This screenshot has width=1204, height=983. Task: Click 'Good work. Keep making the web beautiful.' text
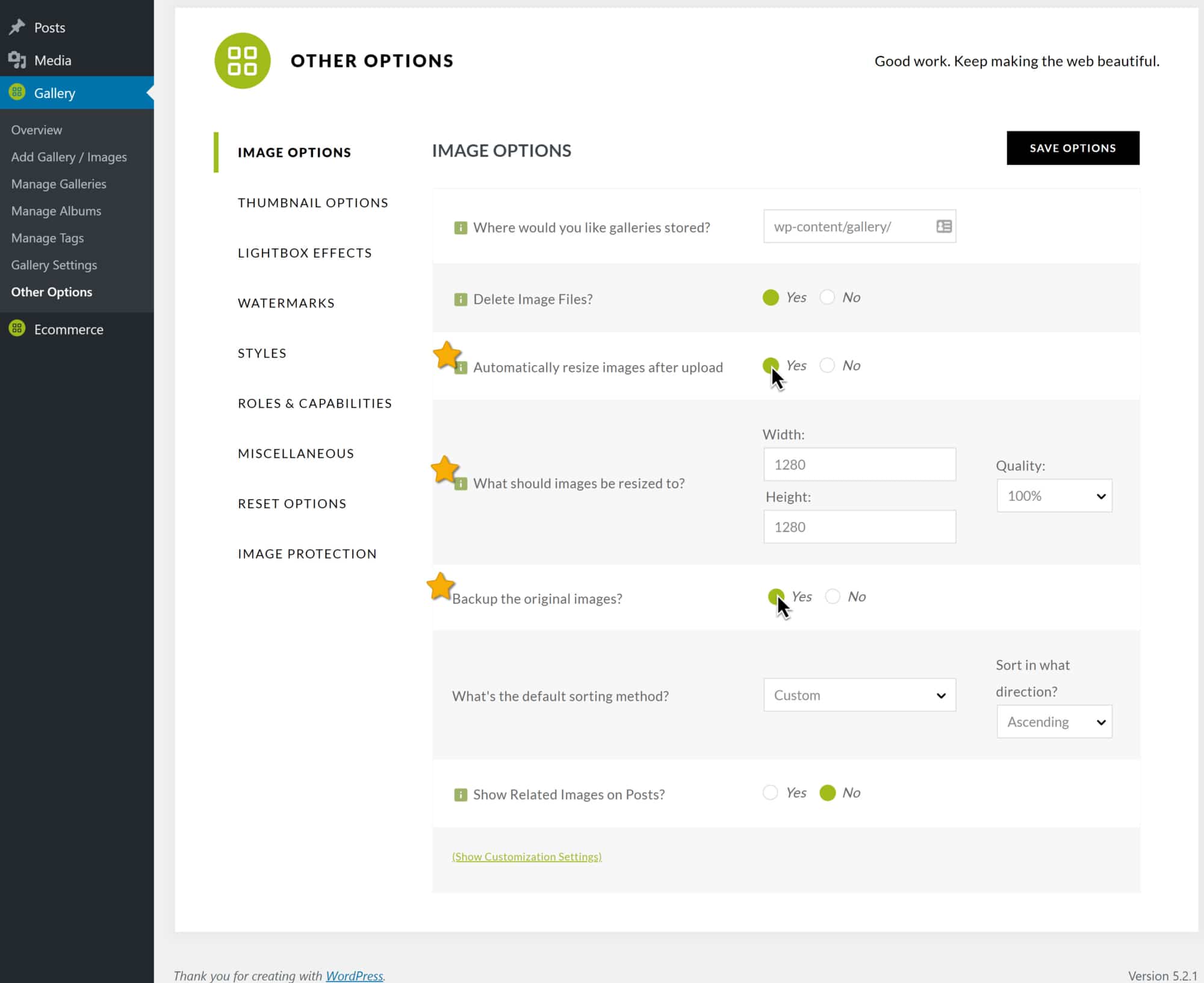pyautogui.click(x=1017, y=61)
